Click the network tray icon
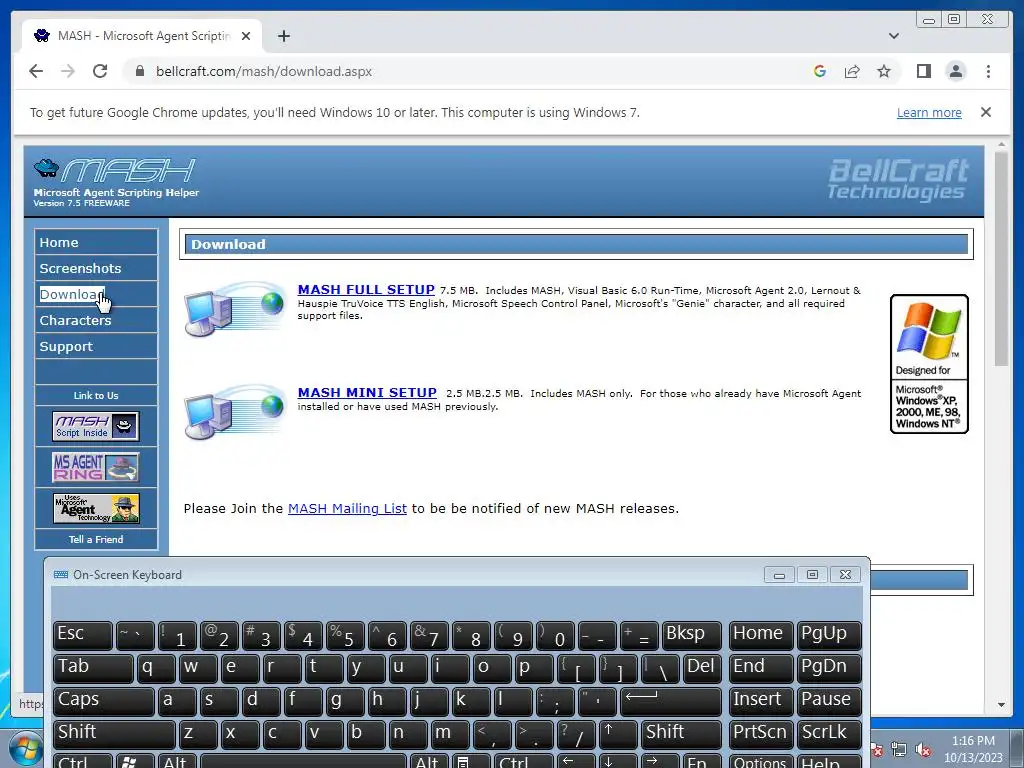The height and width of the screenshot is (768, 1024). (899, 750)
